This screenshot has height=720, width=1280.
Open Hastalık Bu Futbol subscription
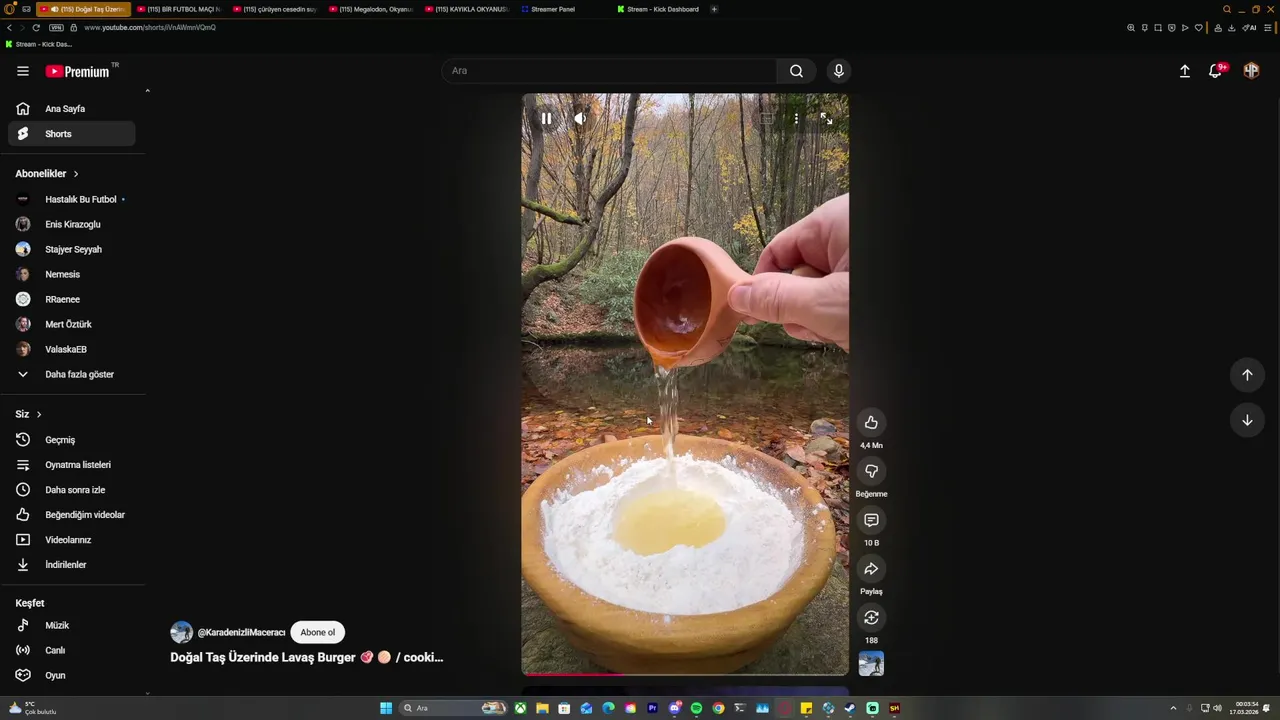[x=72, y=199]
